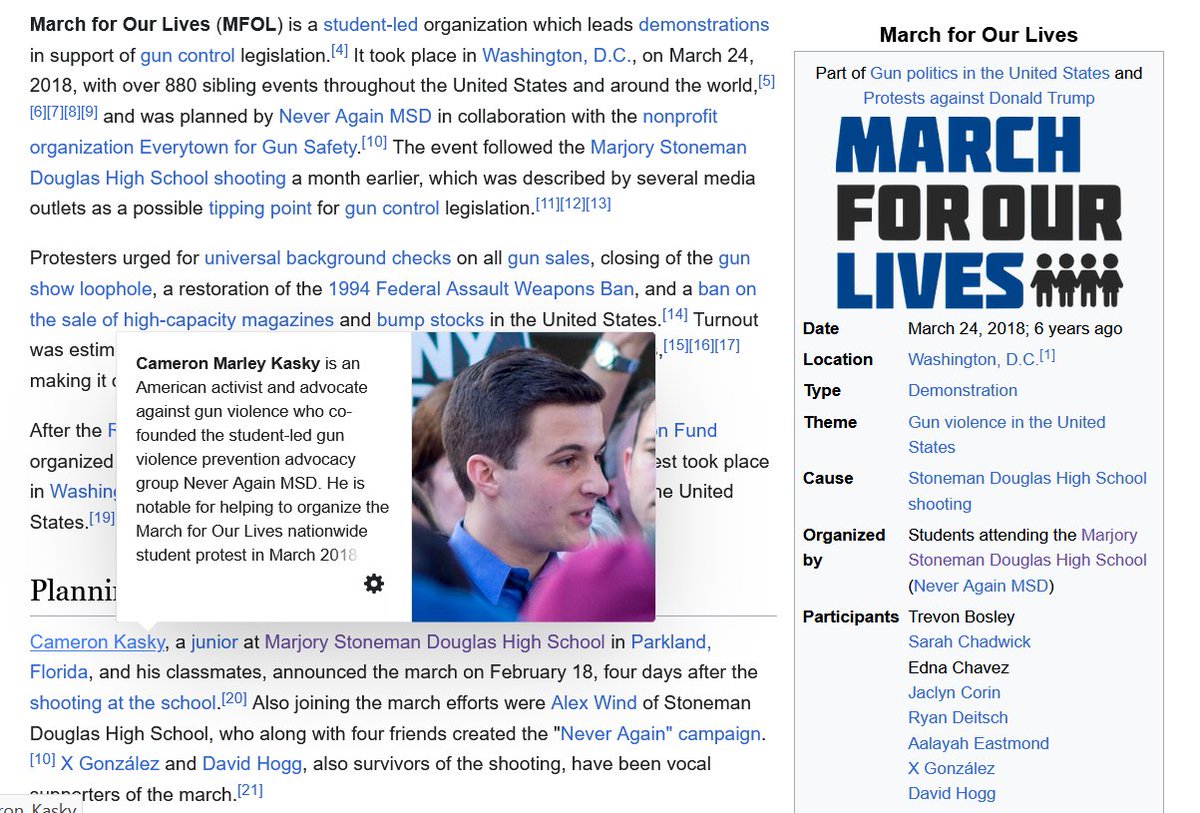Open Washington, D.C. link in infobox Location

tap(972, 360)
